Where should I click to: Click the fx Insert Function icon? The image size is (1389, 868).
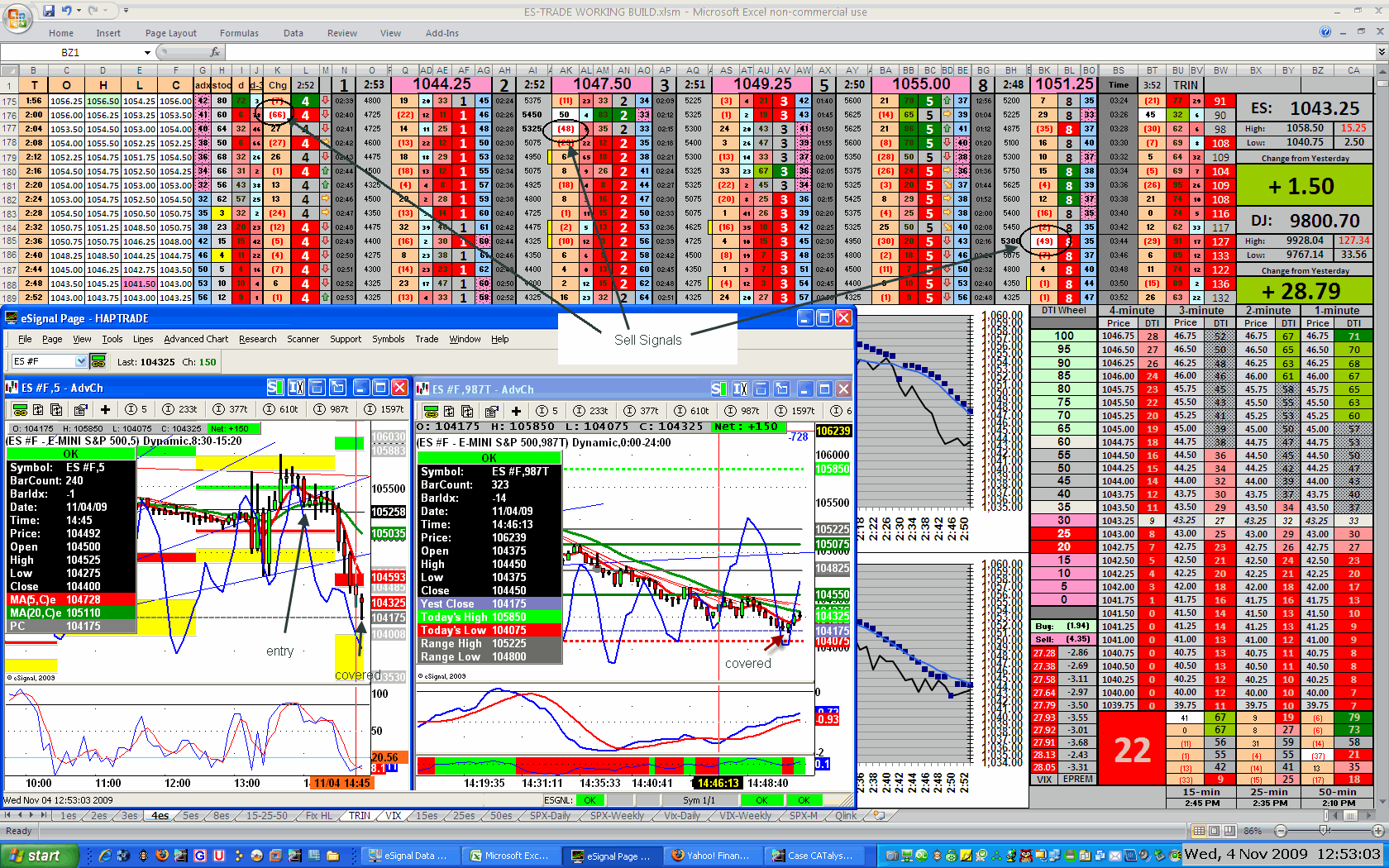click(217, 52)
